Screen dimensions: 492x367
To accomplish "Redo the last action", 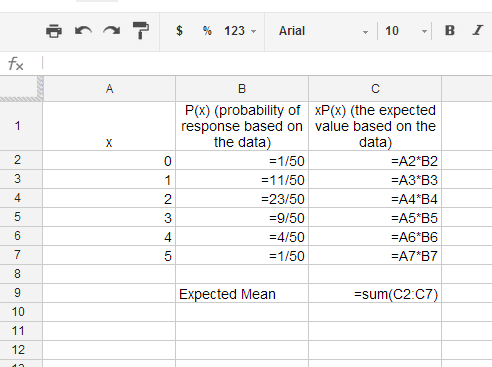I will (112, 31).
